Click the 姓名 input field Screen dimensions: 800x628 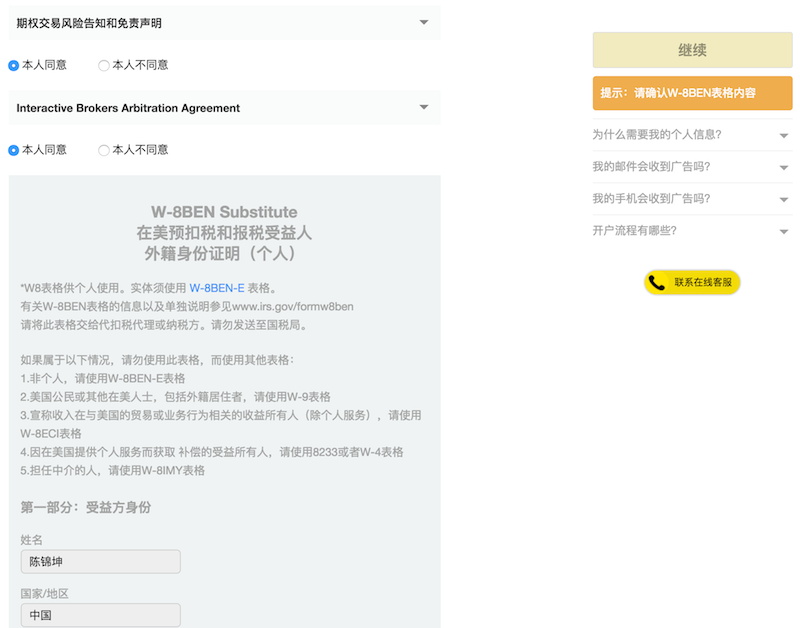pos(100,561)
